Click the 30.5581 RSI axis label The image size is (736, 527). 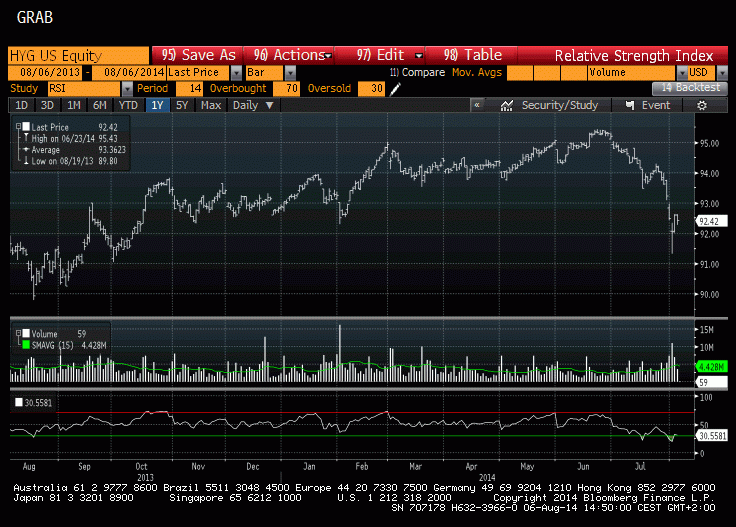(x=712, y=436)
